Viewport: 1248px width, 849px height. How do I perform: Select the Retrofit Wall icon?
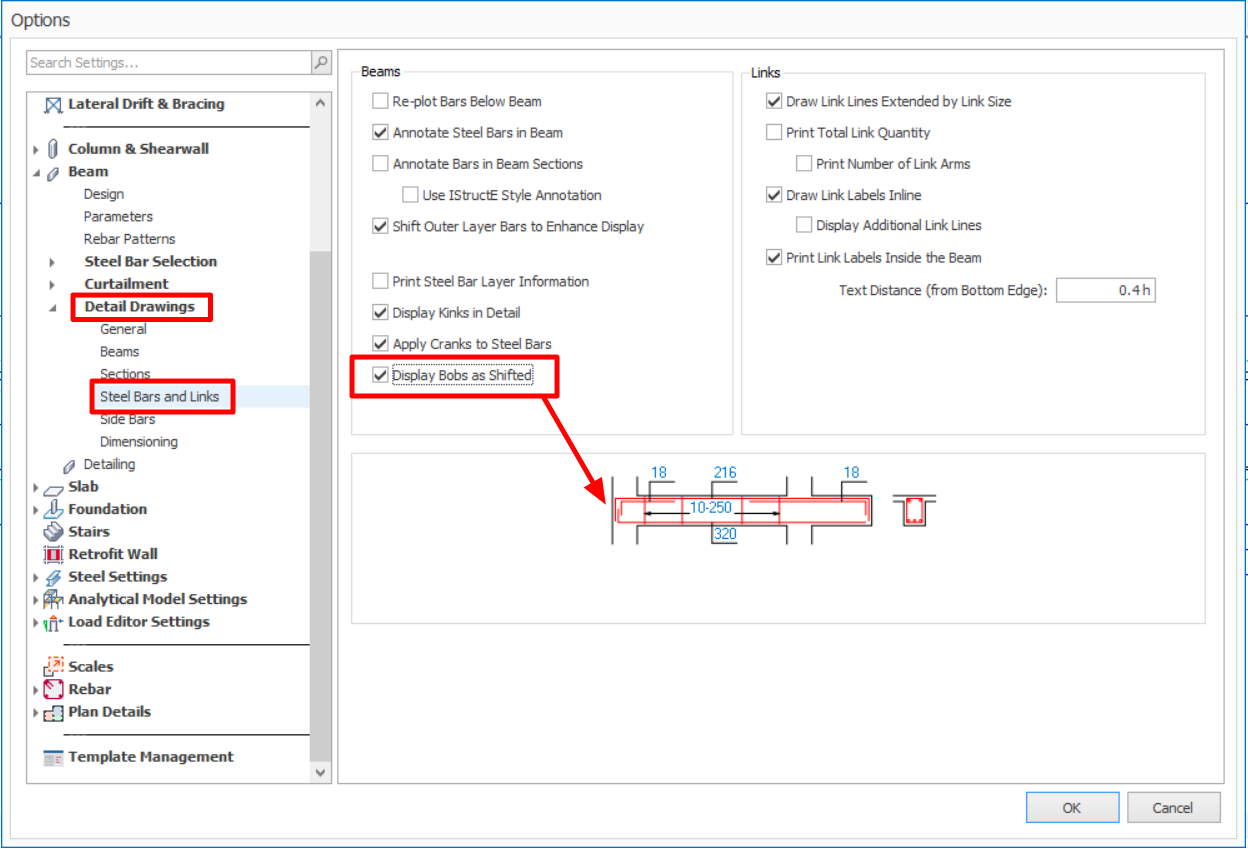54,554
